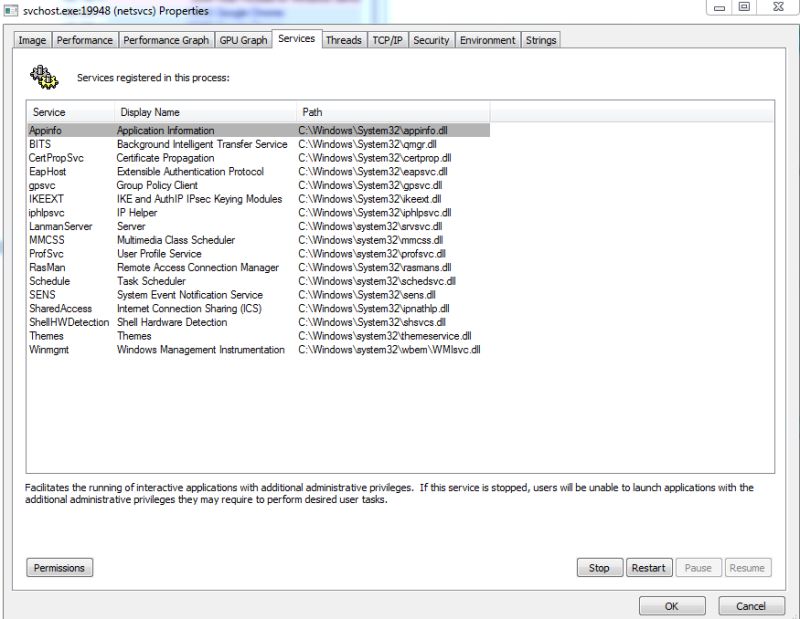
Task: Confirm with the OK button
Action: pos(672,606)
